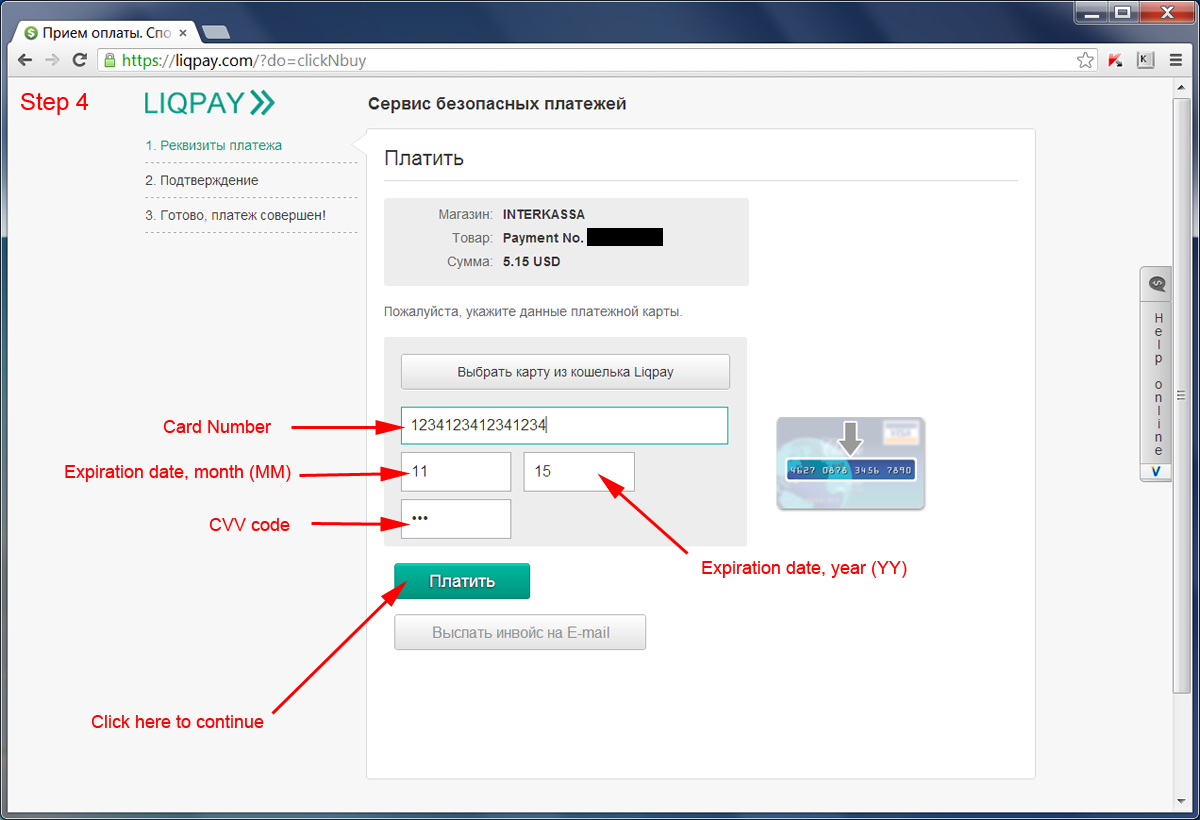Click Выслать инвойс на E-mail button
The image size is (1200, 820).
pos(520,632)
